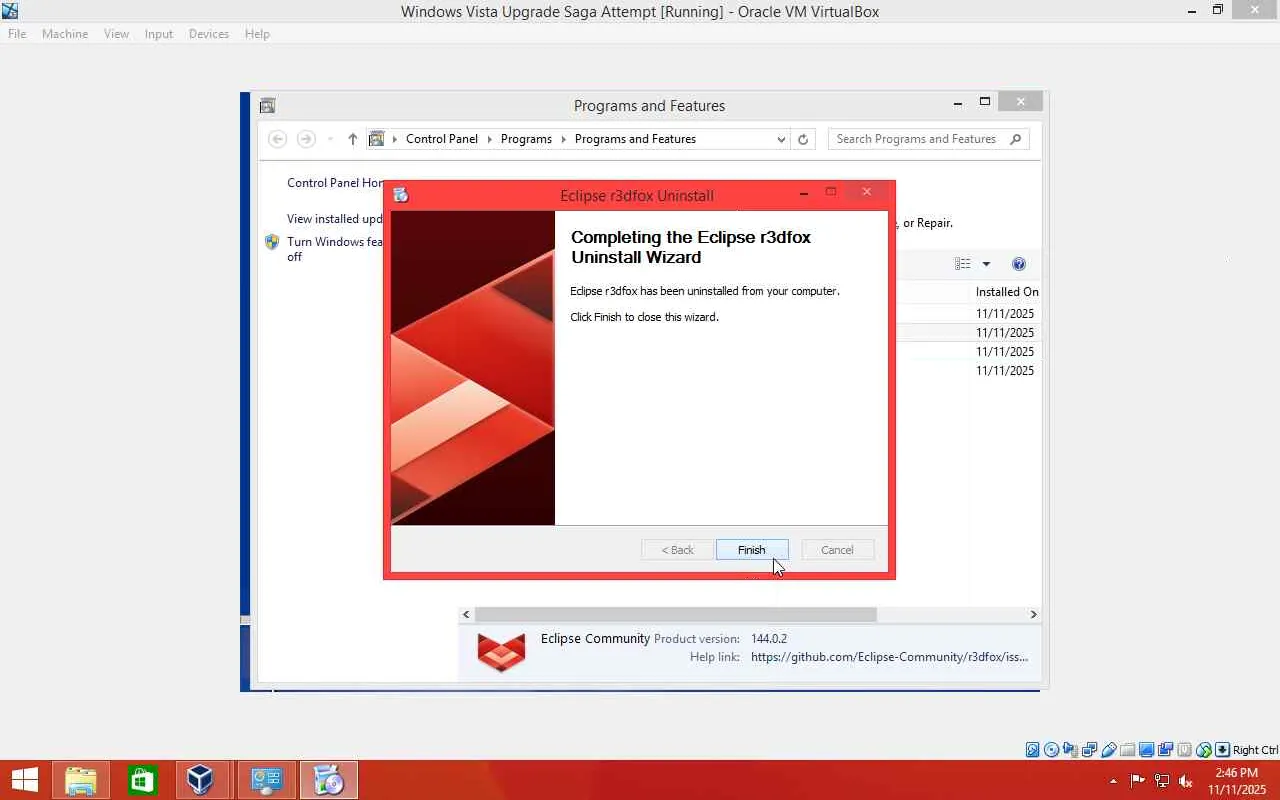This screenshot has width=1280, height=800.
Task: Click the shield icon beside Turn Windows features
Action: [272, 242]
